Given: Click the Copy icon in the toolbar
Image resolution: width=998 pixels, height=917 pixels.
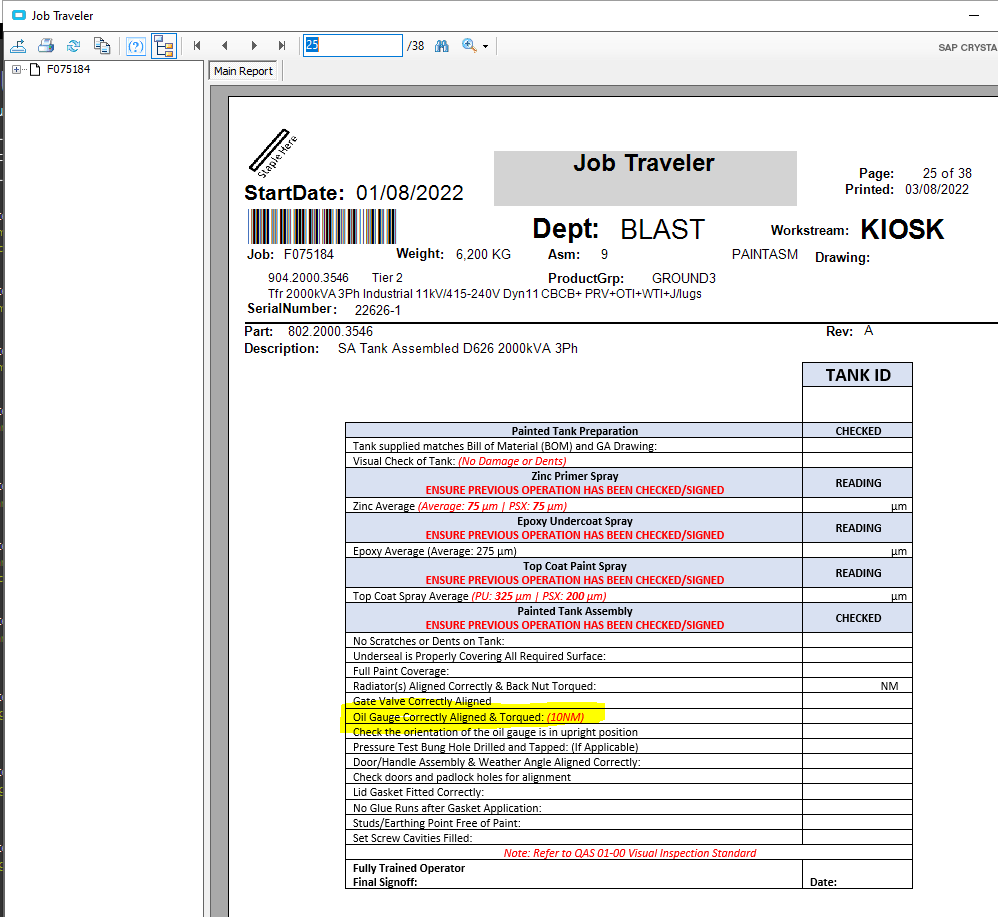Looking at the screenshot, I should [x=102, y=46].
